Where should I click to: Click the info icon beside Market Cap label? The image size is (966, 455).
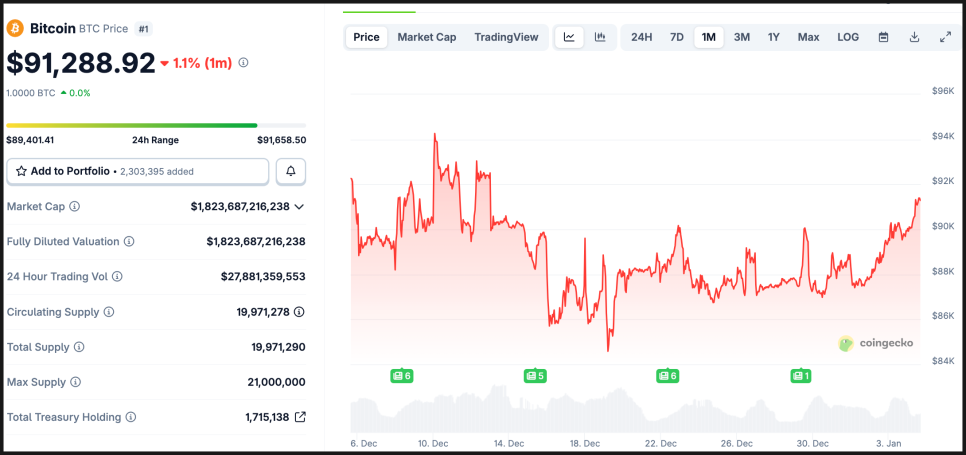[x=75, y=206]
